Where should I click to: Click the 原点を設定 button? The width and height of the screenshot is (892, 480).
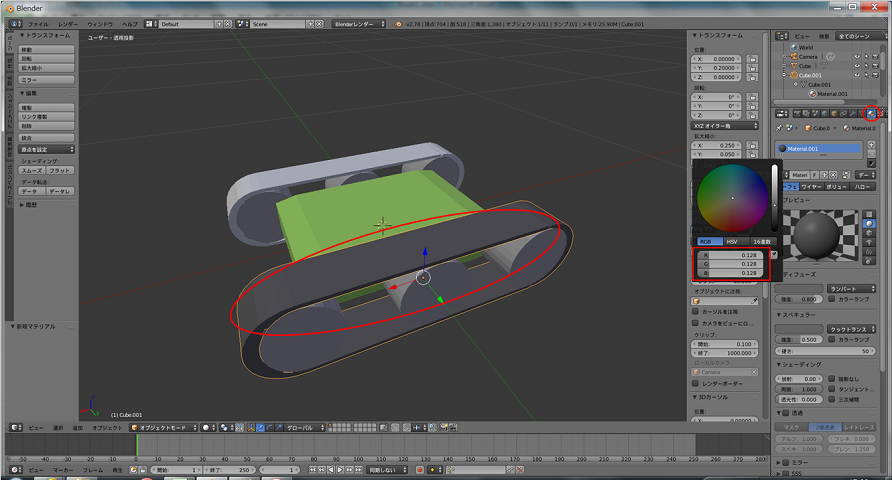click(x=46, y=149)
